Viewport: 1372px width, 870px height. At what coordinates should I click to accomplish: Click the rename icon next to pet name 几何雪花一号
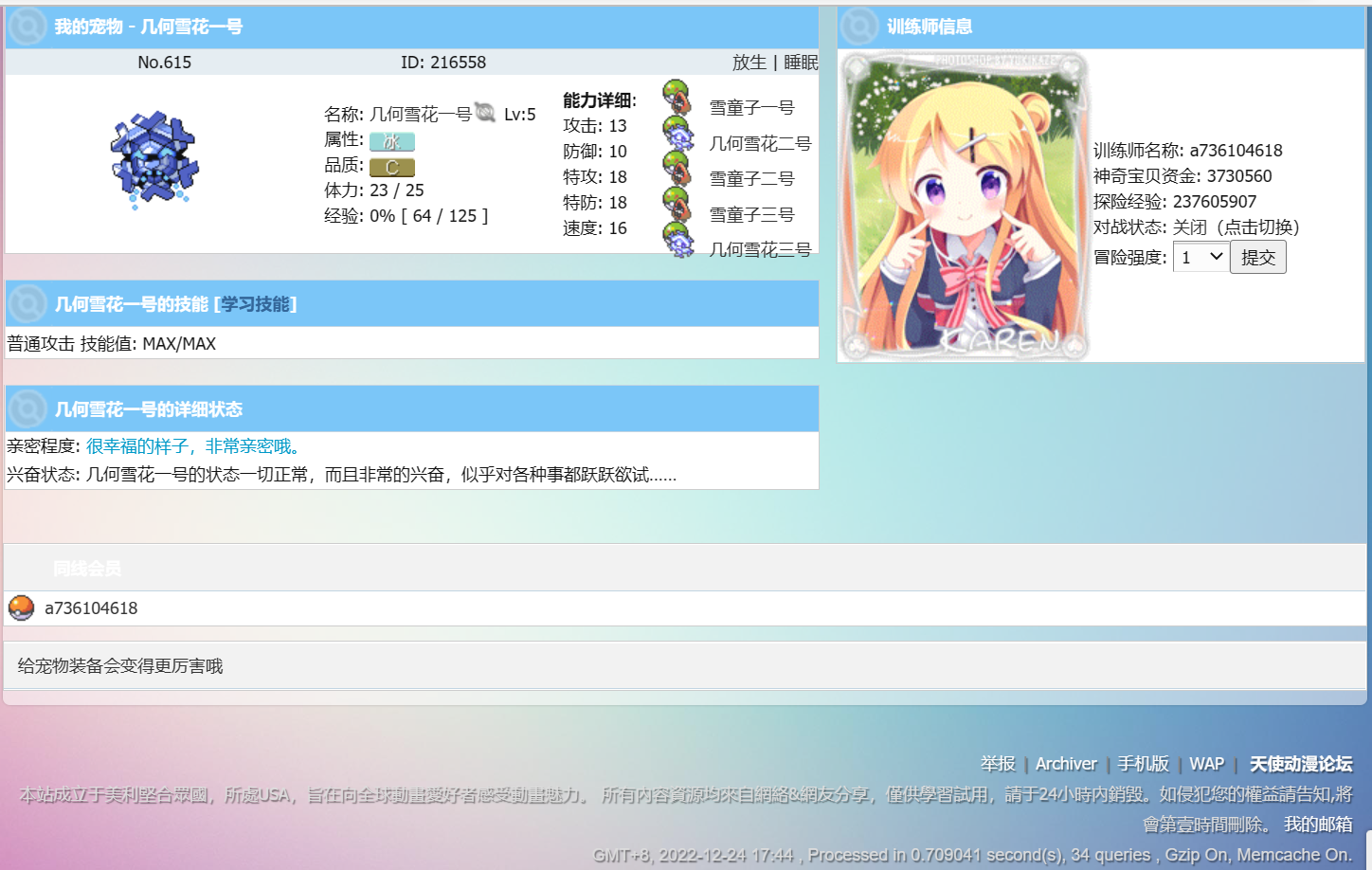484,113
